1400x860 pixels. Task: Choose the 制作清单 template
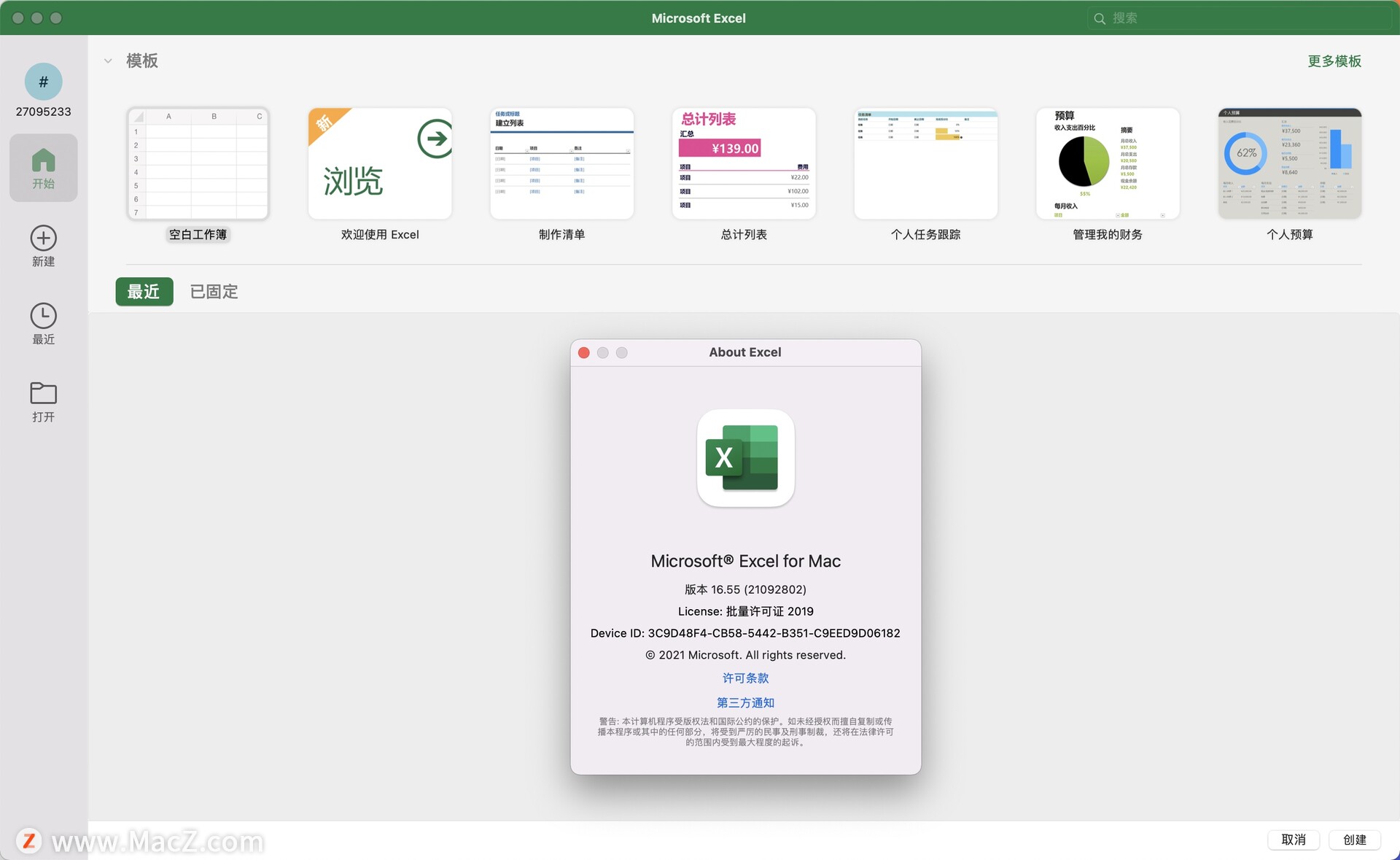tap(561, 163)
